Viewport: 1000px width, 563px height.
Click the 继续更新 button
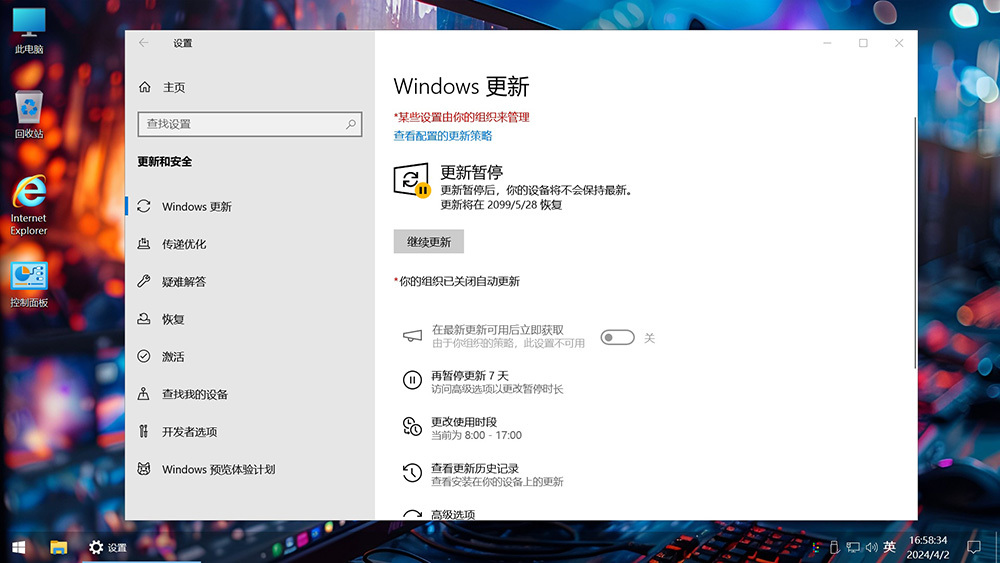428,242
